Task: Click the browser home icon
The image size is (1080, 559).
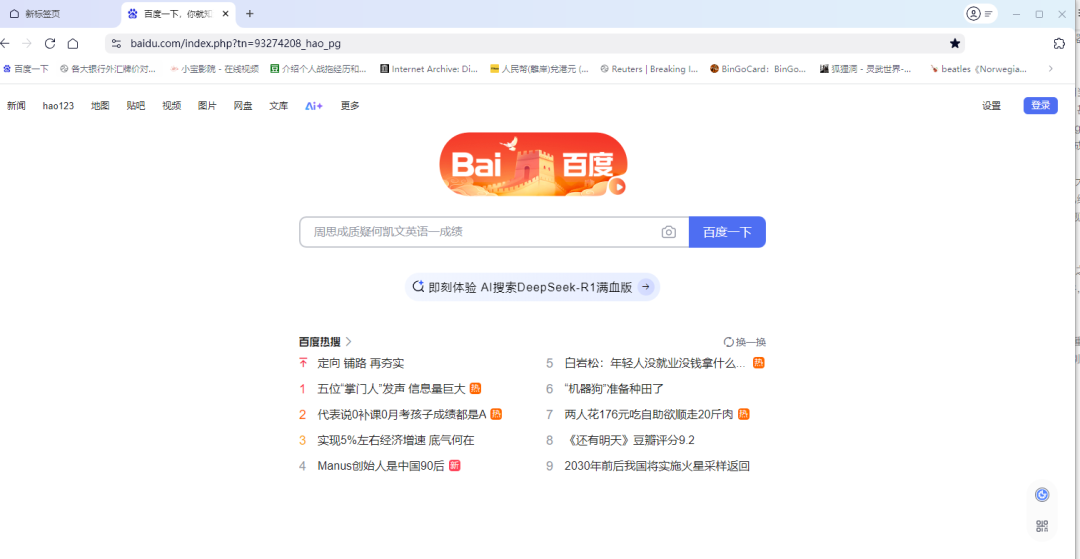Action: tap(73, 43)
